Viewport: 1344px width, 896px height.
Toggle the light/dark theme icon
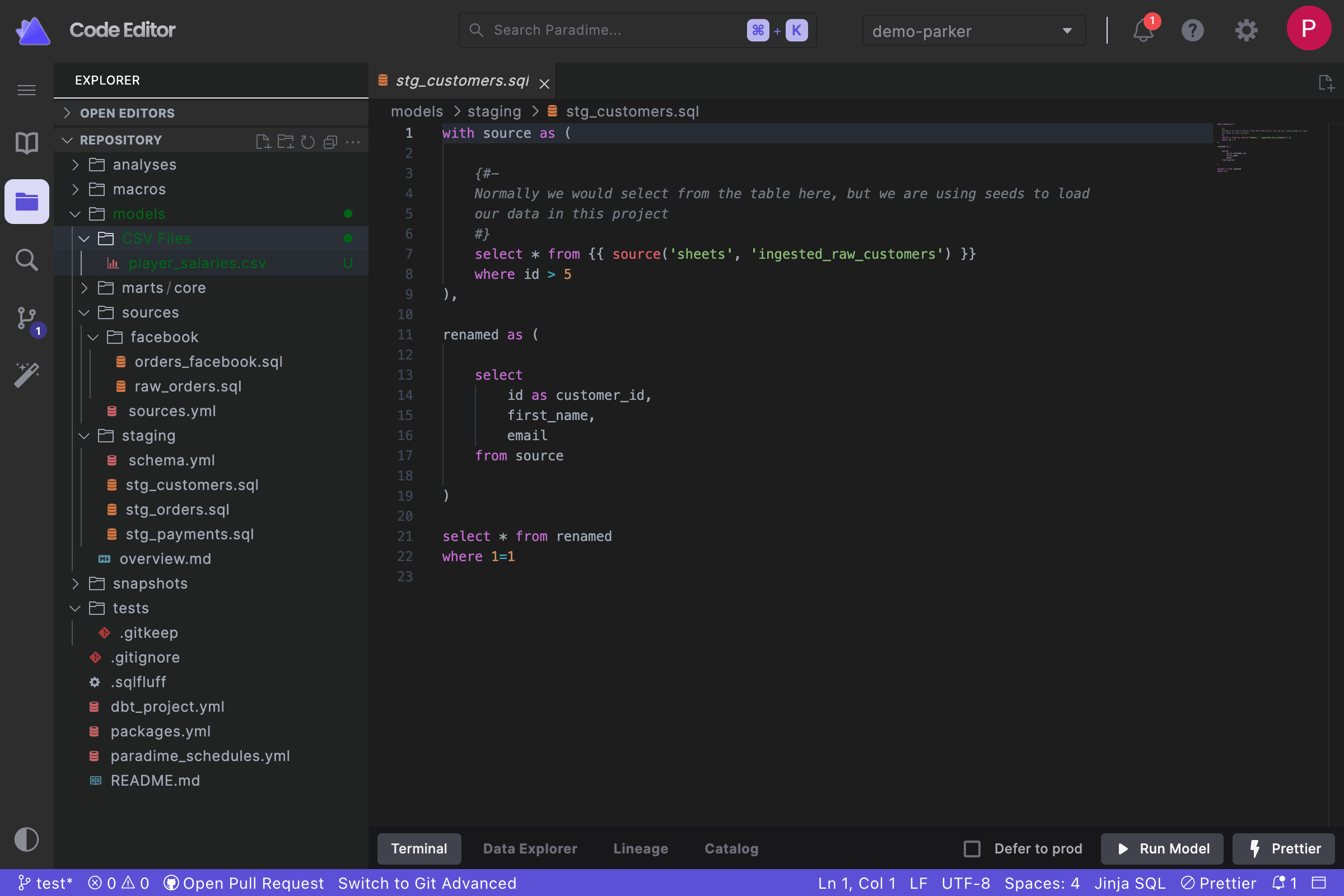coord(26,839)
